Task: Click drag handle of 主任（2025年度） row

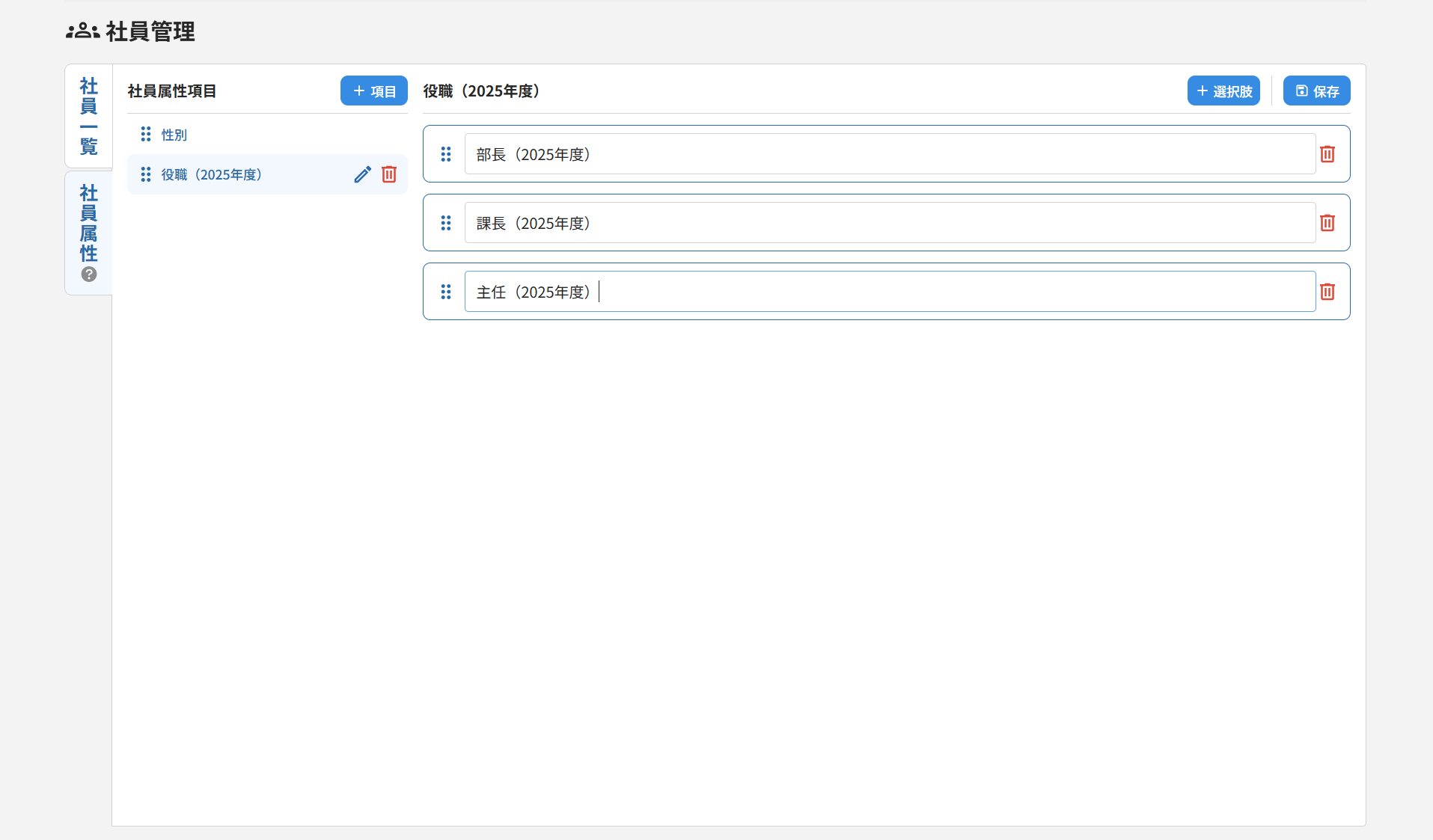Action: tap(446, 292)
